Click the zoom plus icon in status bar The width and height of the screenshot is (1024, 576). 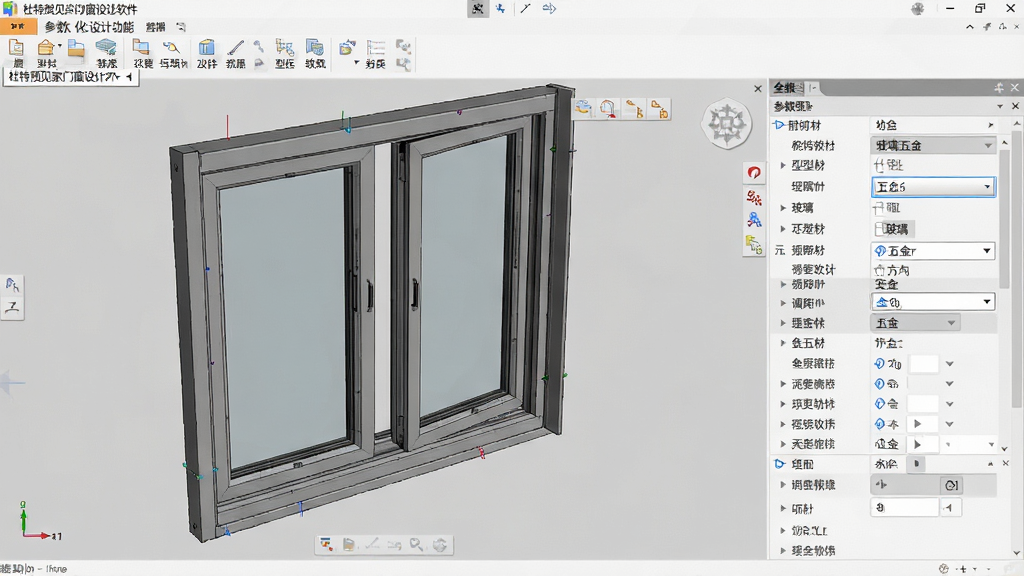point(963,569)
